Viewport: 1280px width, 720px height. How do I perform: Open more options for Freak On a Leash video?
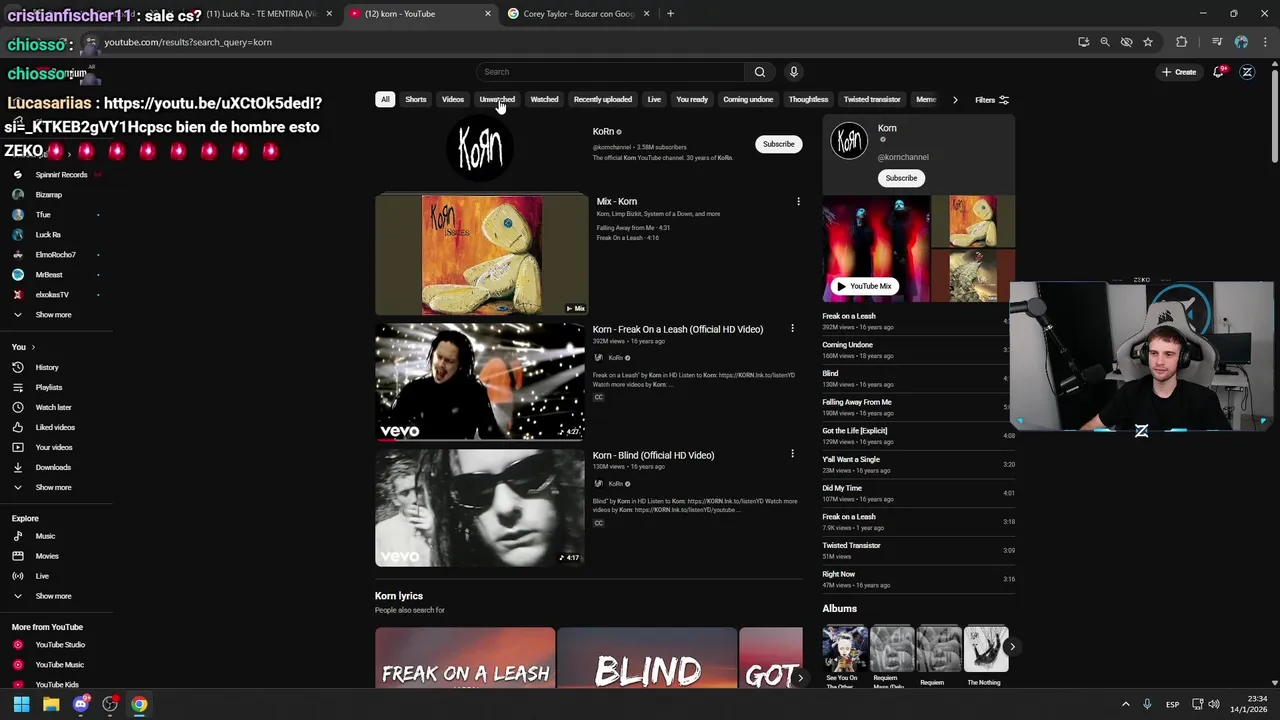(x=792, y=329)
